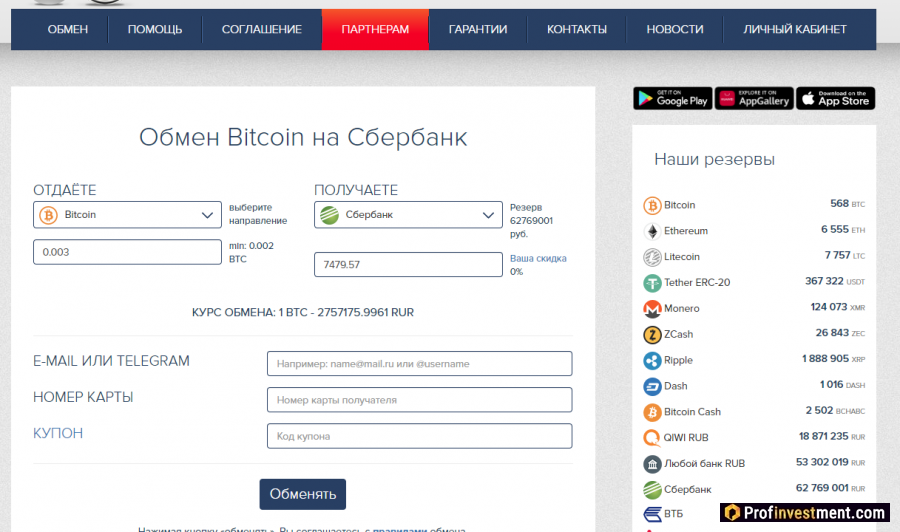Click the Сбербанк icon in reserves list
This screenshot has width=900, height=532.
[x=652, y=490]
